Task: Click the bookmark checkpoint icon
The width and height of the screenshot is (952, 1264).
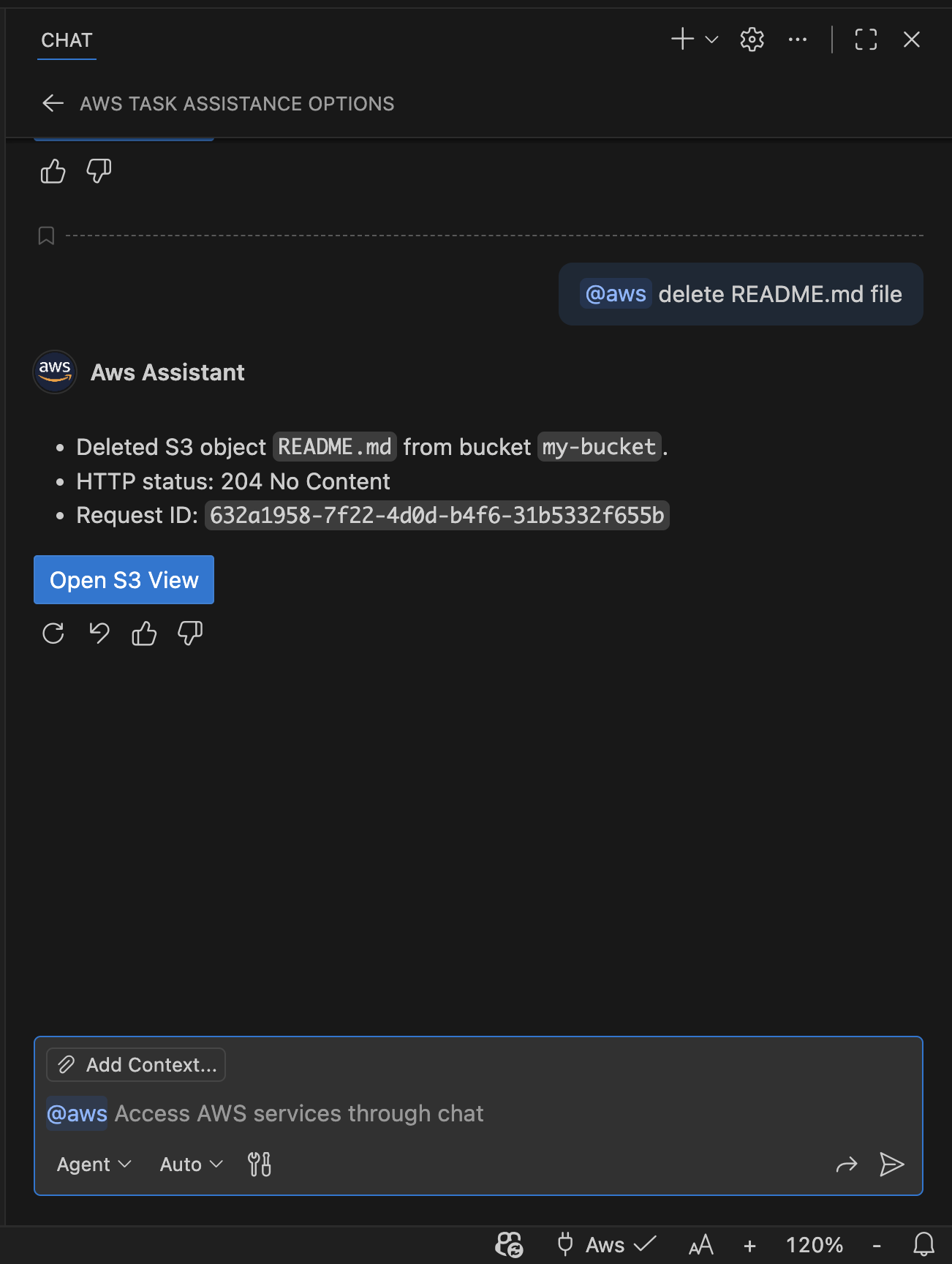Action: tap(46, 236)
